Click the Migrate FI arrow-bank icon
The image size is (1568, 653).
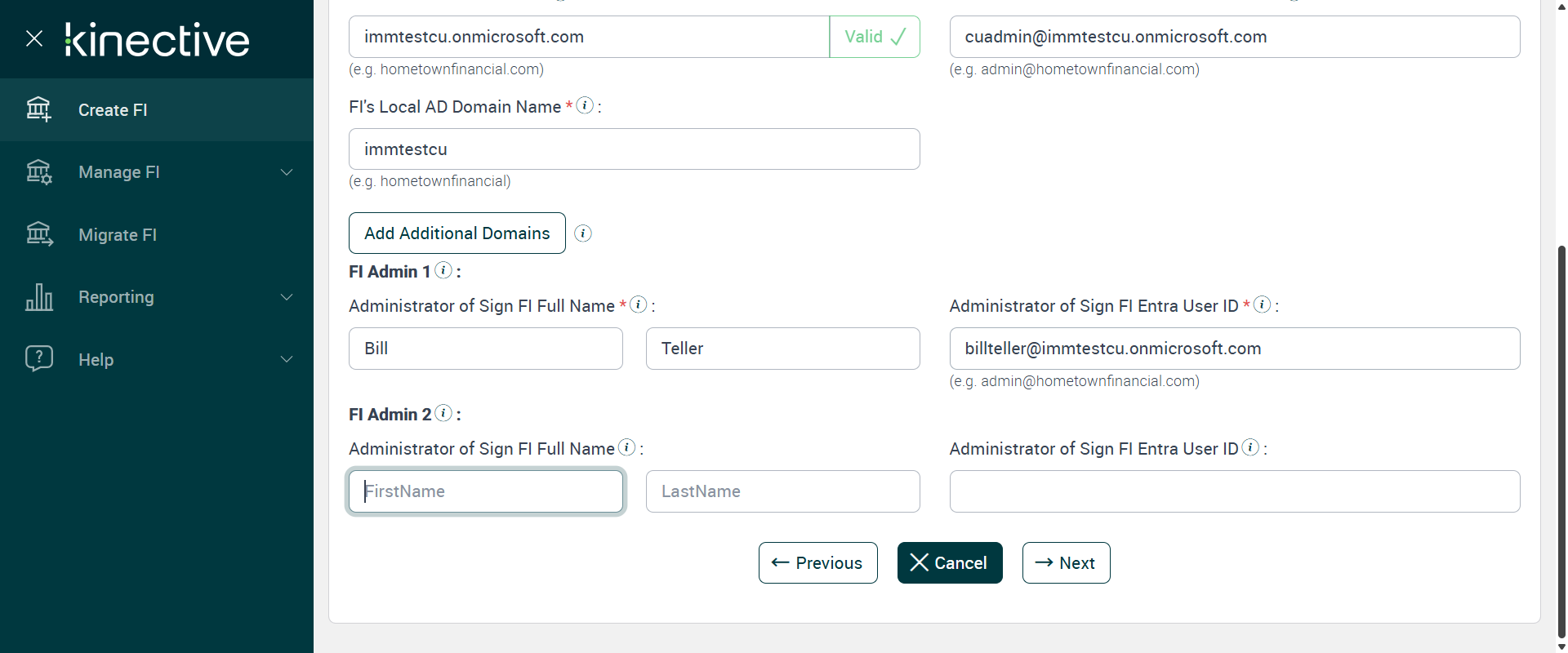coord(38,234)
